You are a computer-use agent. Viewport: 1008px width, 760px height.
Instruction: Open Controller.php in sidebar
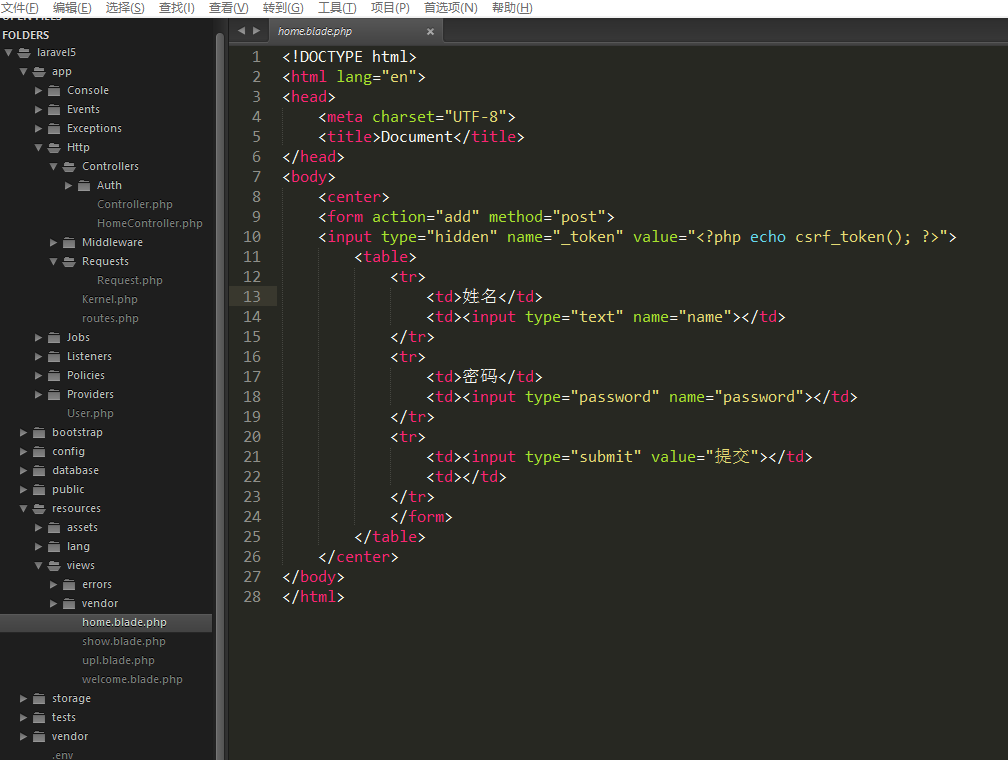[x=135, y=204]
